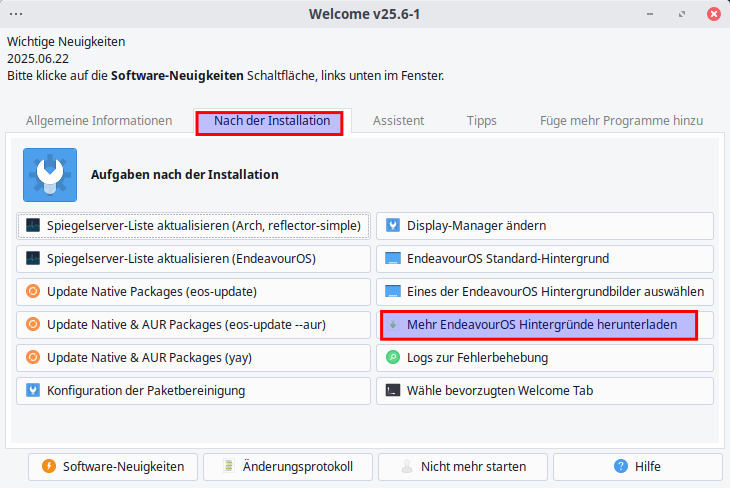
Task: Click the green Logs zur Fehlerbehebung icon
Action: pos(393,357)
